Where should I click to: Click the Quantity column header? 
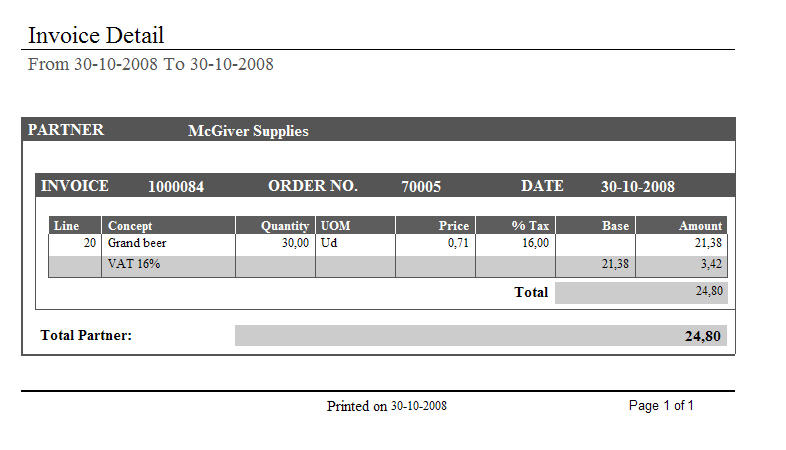tap(285, 226)
